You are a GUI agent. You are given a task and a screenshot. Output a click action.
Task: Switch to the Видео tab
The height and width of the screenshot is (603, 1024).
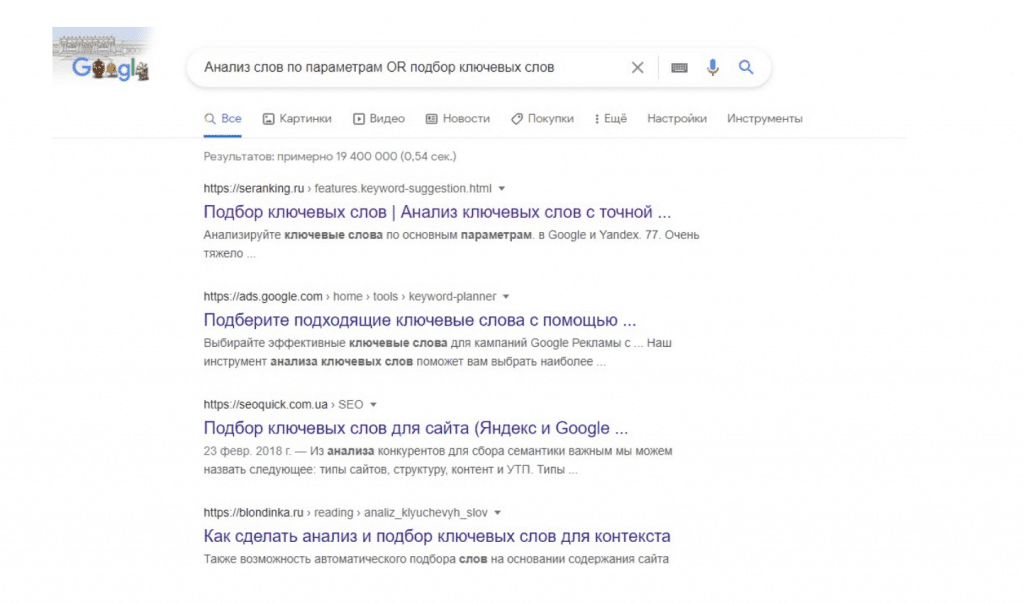(x=379, y=118)
